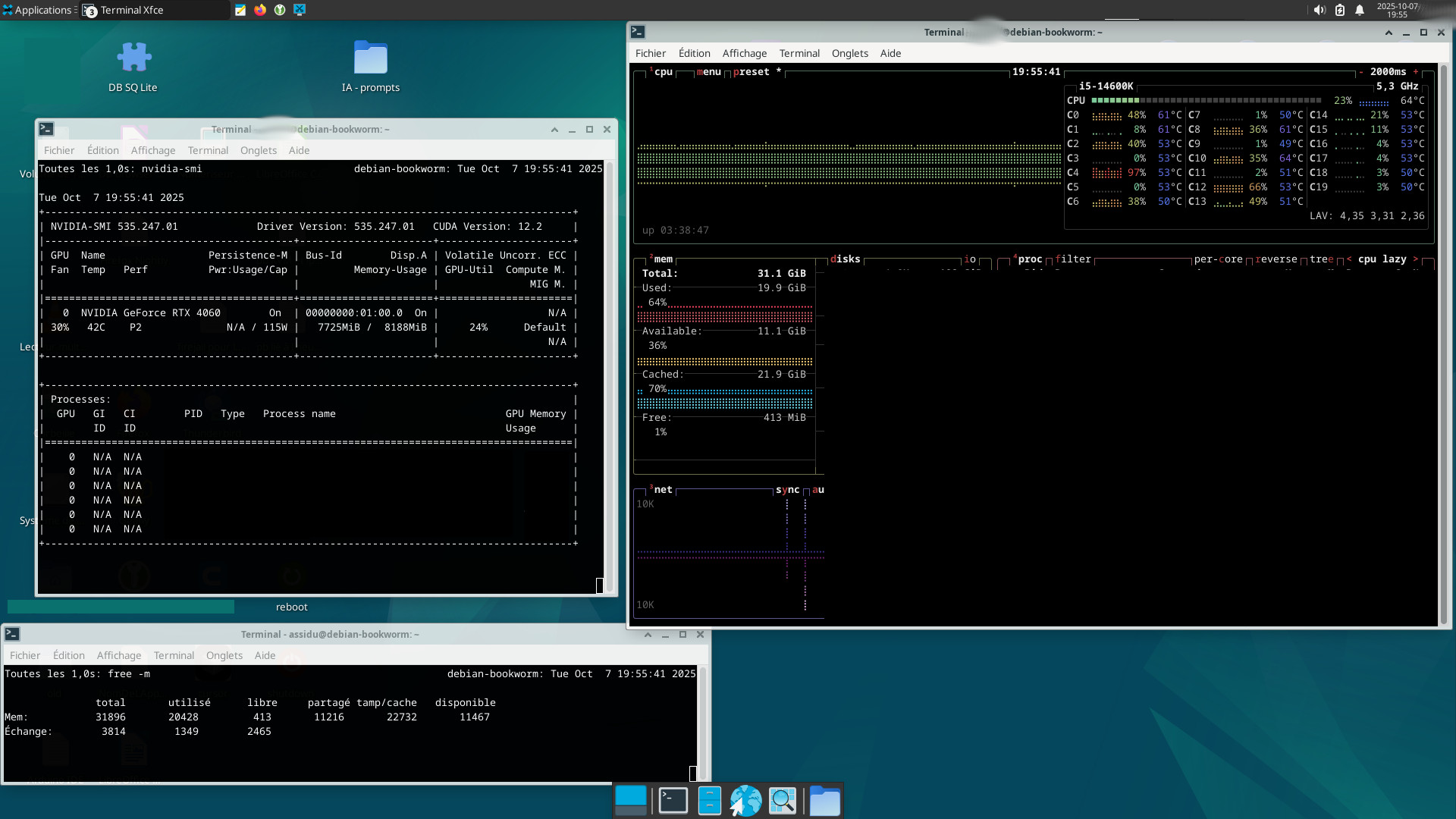Open the Applications menu
Screen dimensions: 1456x819
37,10
